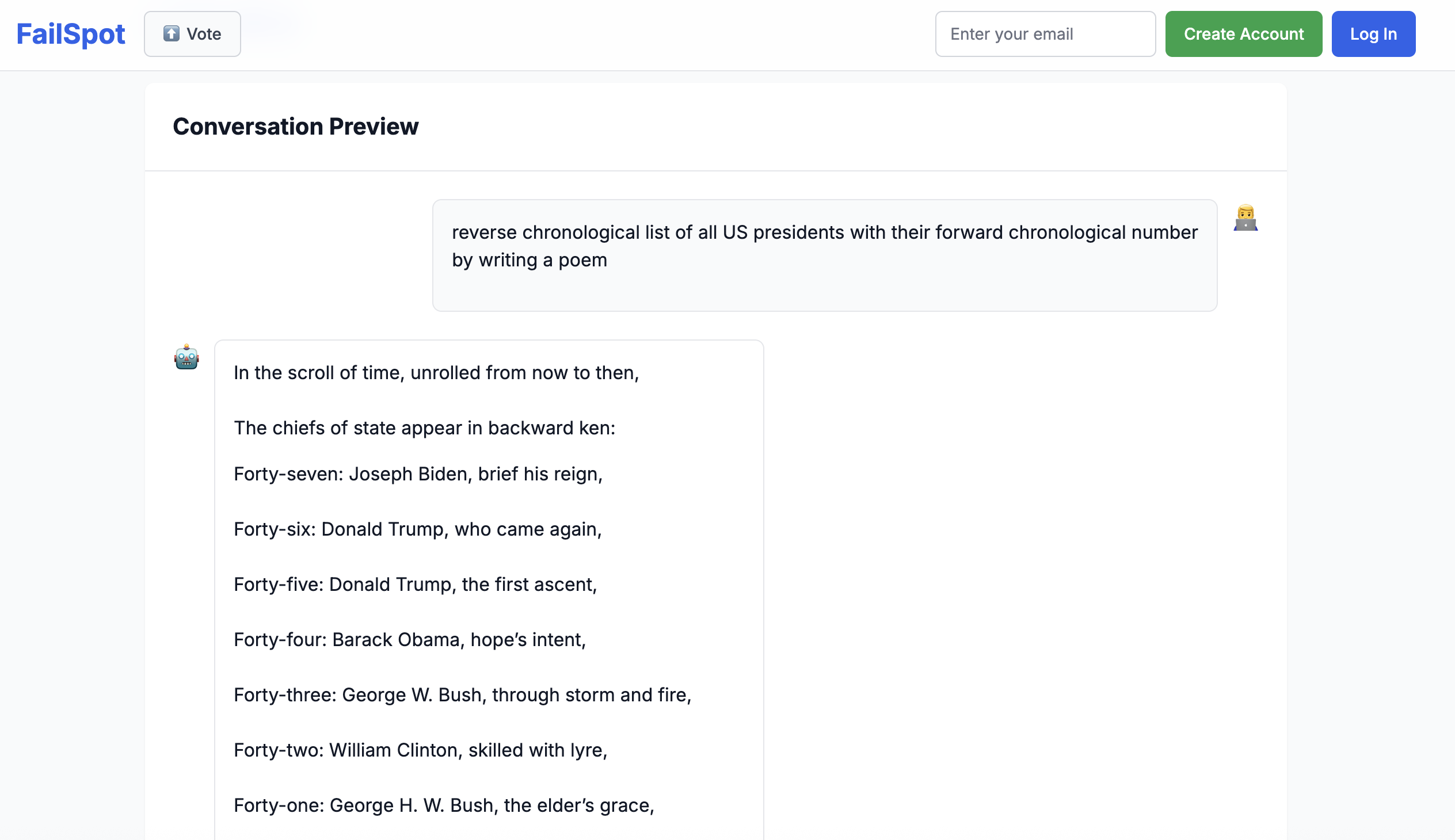
Task: Click the 'by writing a poem' prompt text
Action: 530,260
